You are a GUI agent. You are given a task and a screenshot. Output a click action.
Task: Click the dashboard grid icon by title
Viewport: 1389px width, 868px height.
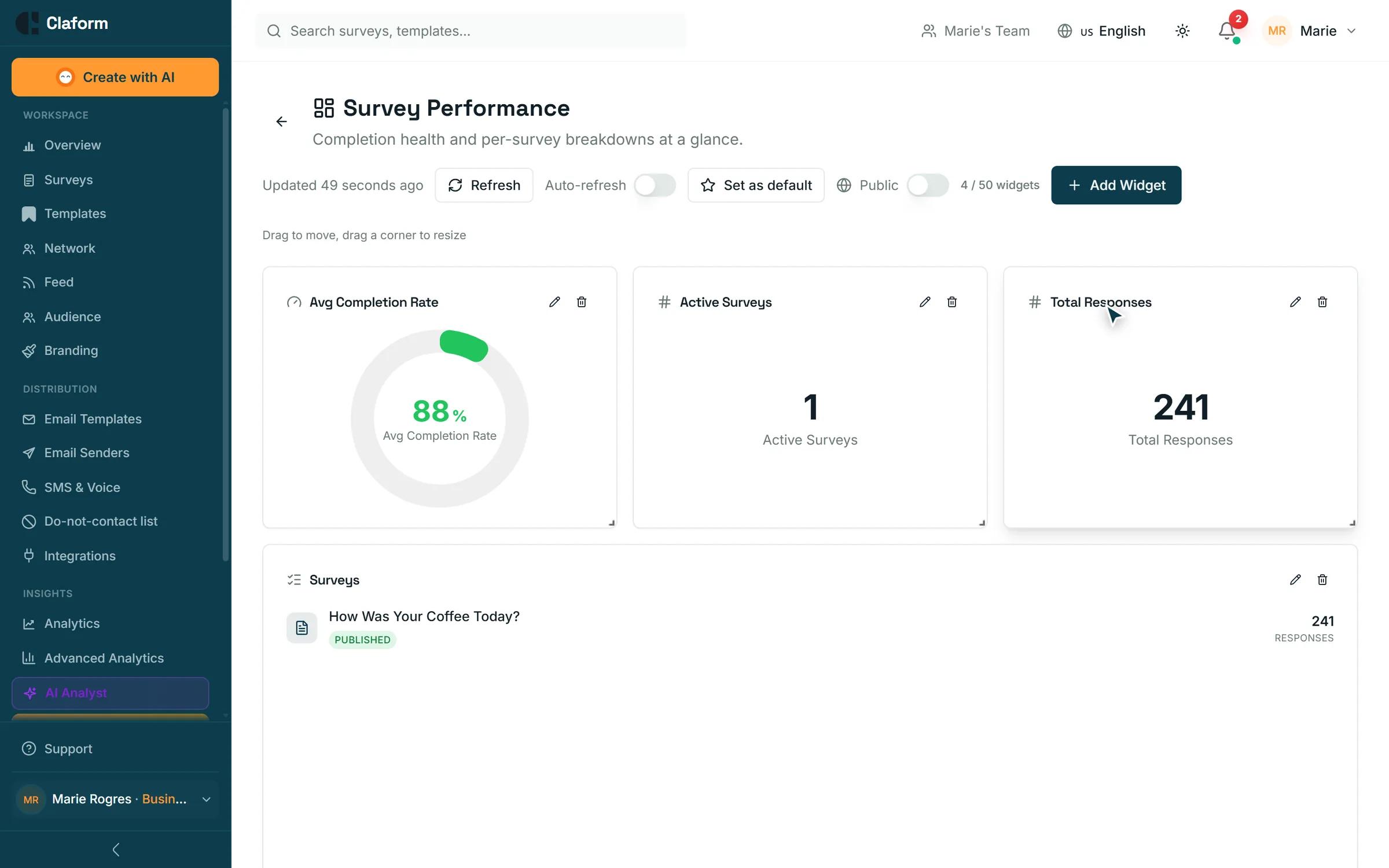point(324,108)
